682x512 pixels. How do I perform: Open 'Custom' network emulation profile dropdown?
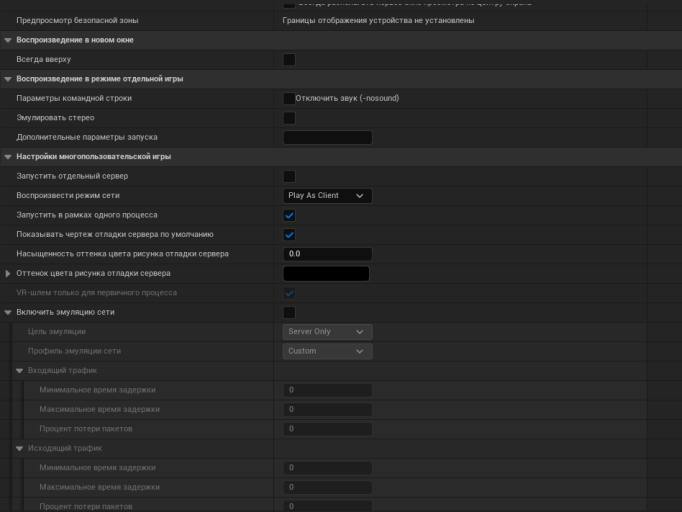click(328, 351)
